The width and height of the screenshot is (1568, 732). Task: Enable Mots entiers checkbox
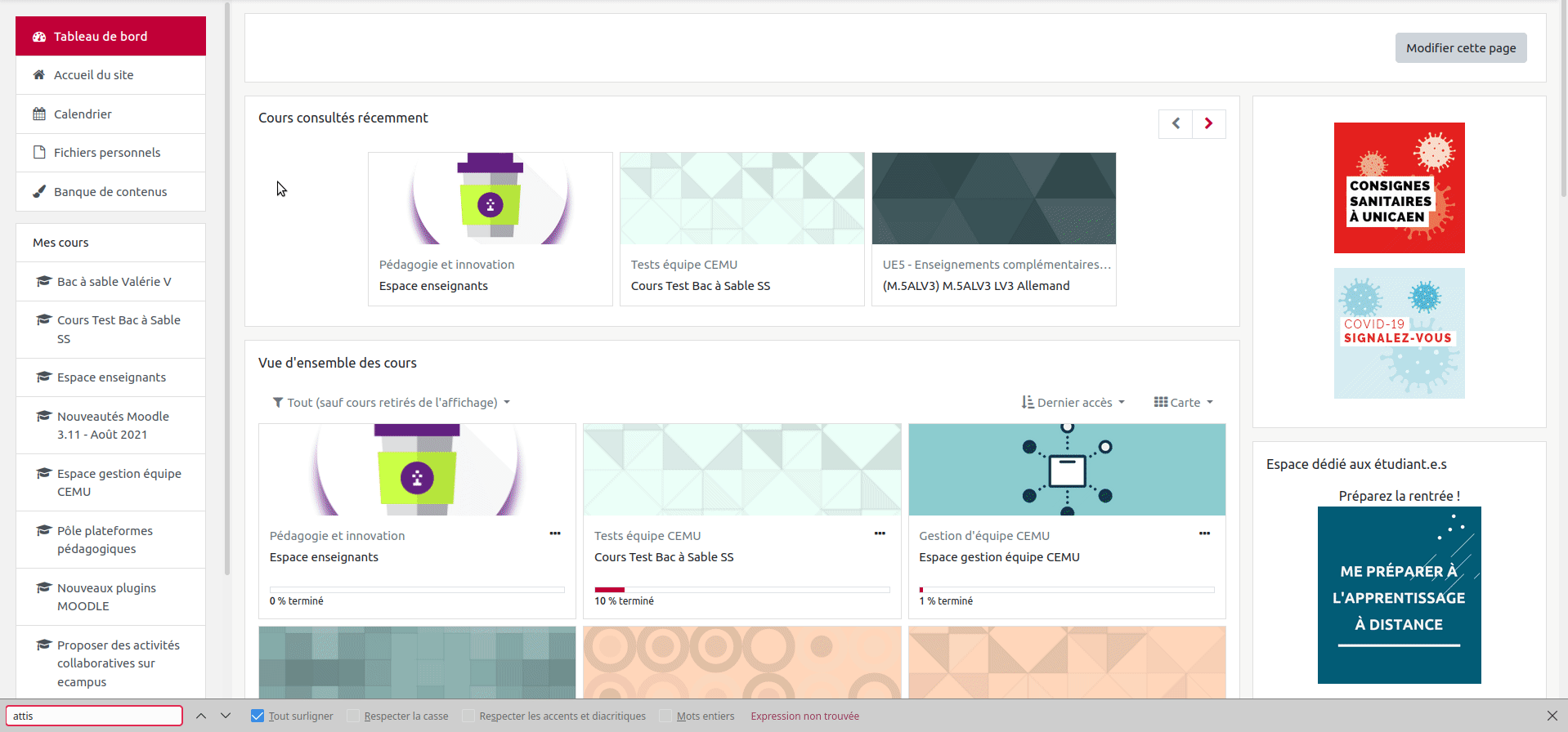(665, 716)
